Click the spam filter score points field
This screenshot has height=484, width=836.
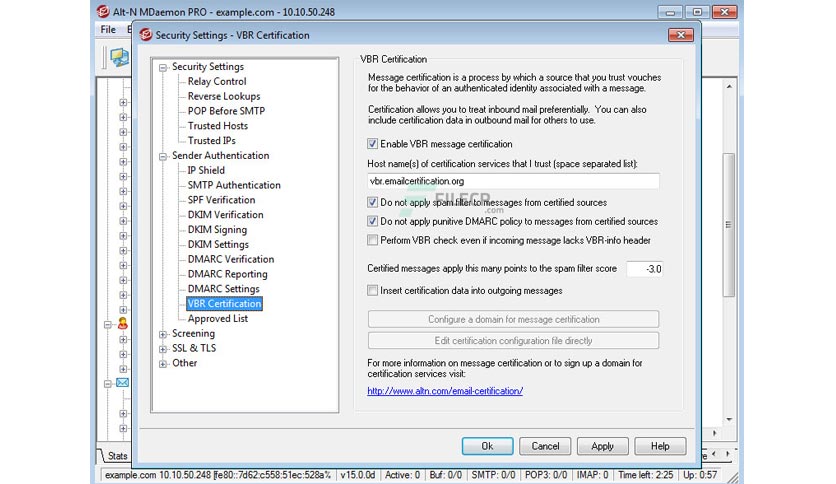[x=645, y=269]
